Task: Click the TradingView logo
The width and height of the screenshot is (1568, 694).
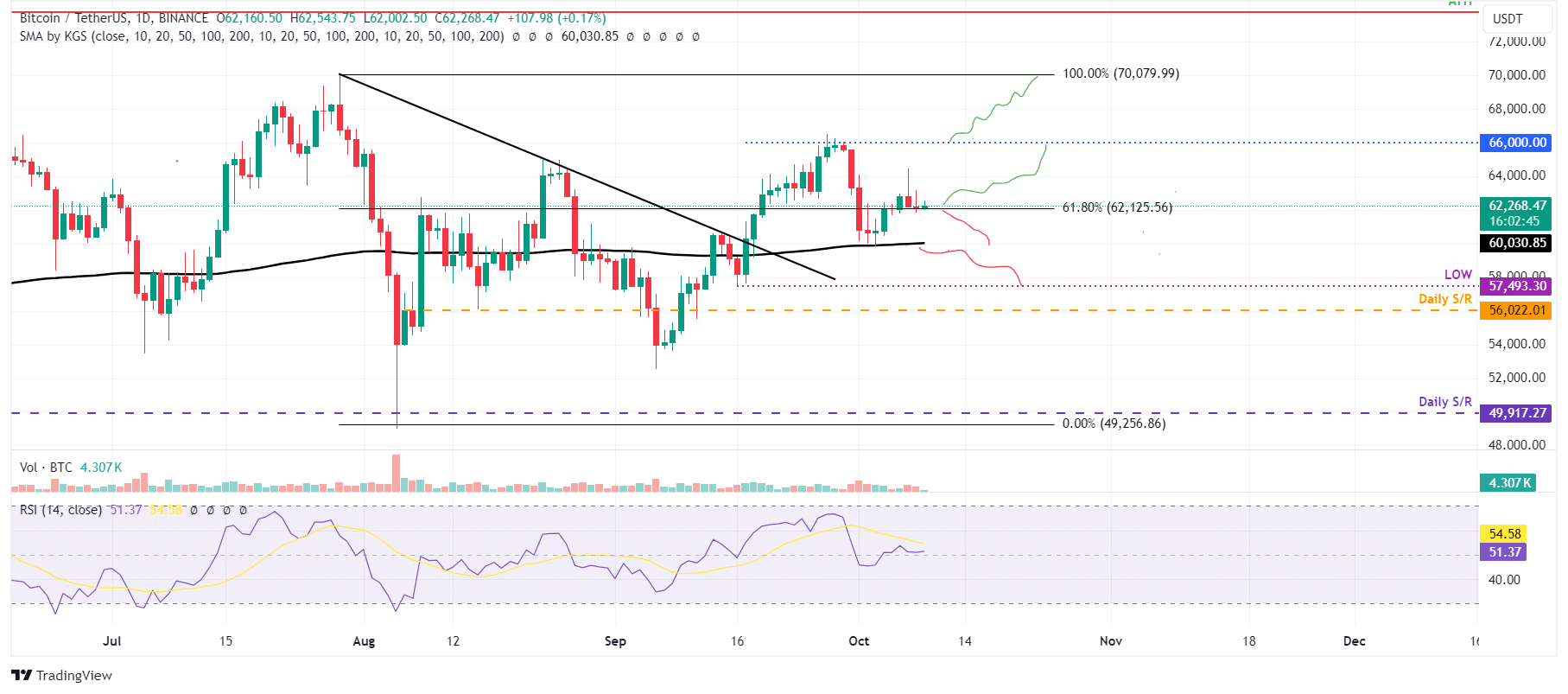Action: point(61,676)
